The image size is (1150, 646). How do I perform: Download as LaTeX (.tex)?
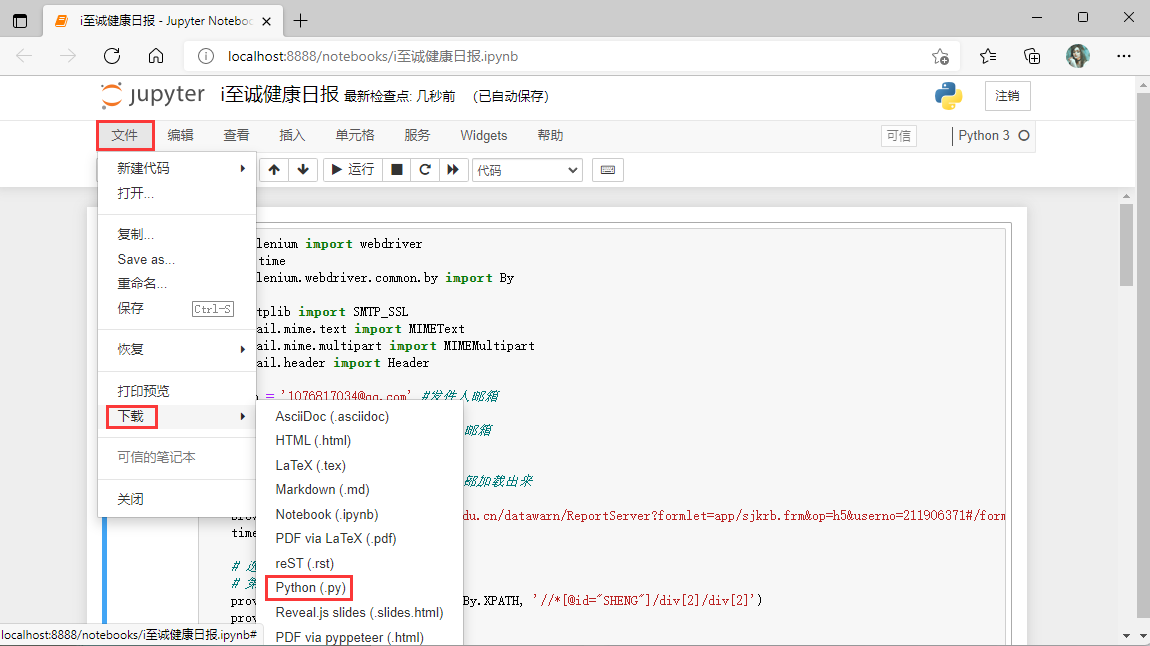click(x=360, y=466)
